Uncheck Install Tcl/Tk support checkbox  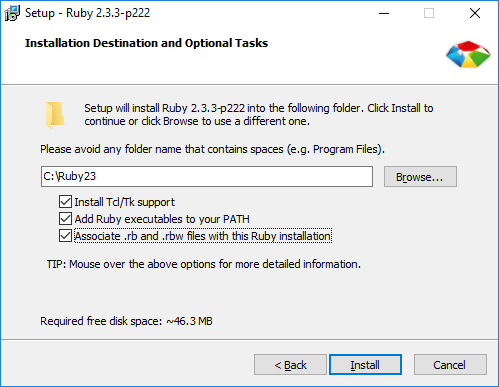(x=65, y=202)
